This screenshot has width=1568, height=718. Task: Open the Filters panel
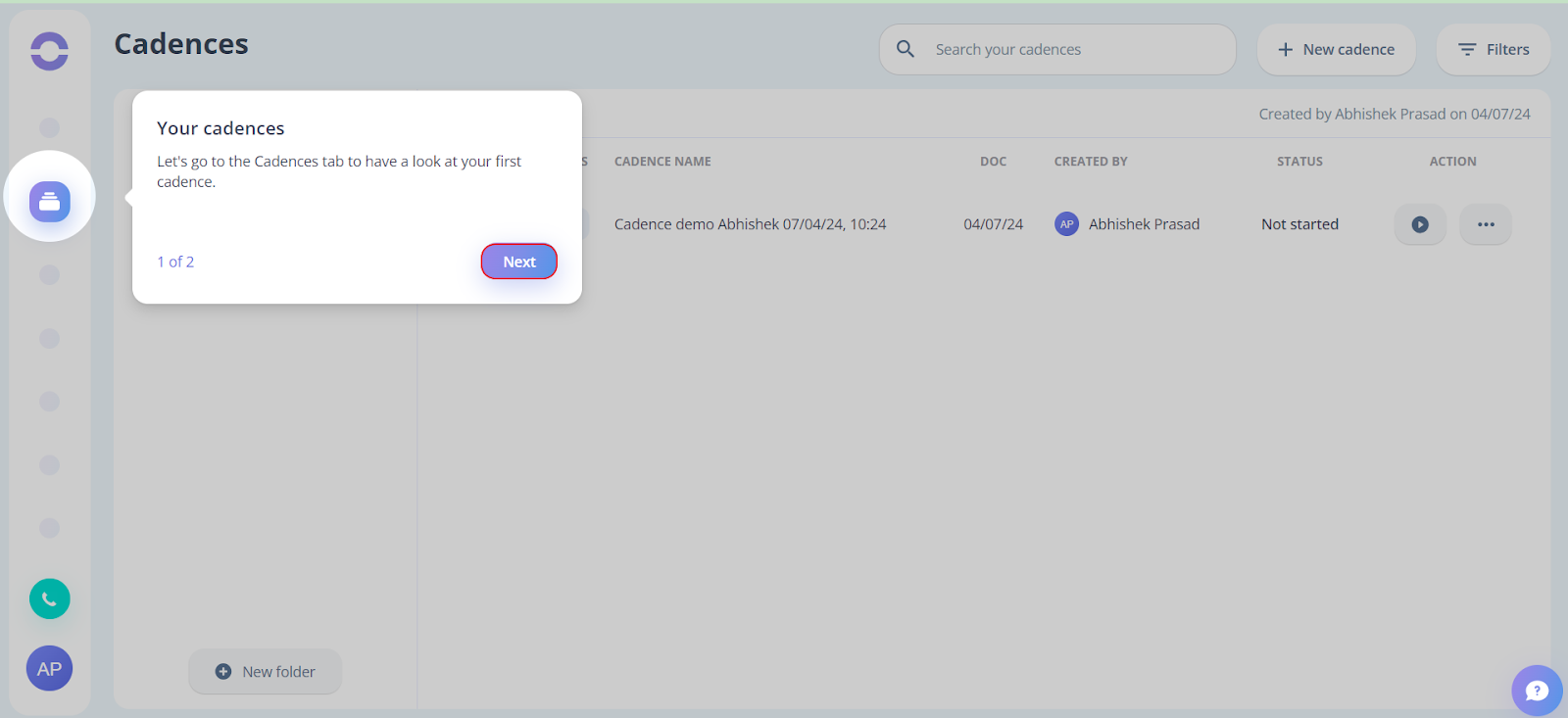pyautogui.click(x=1494, y=50)
